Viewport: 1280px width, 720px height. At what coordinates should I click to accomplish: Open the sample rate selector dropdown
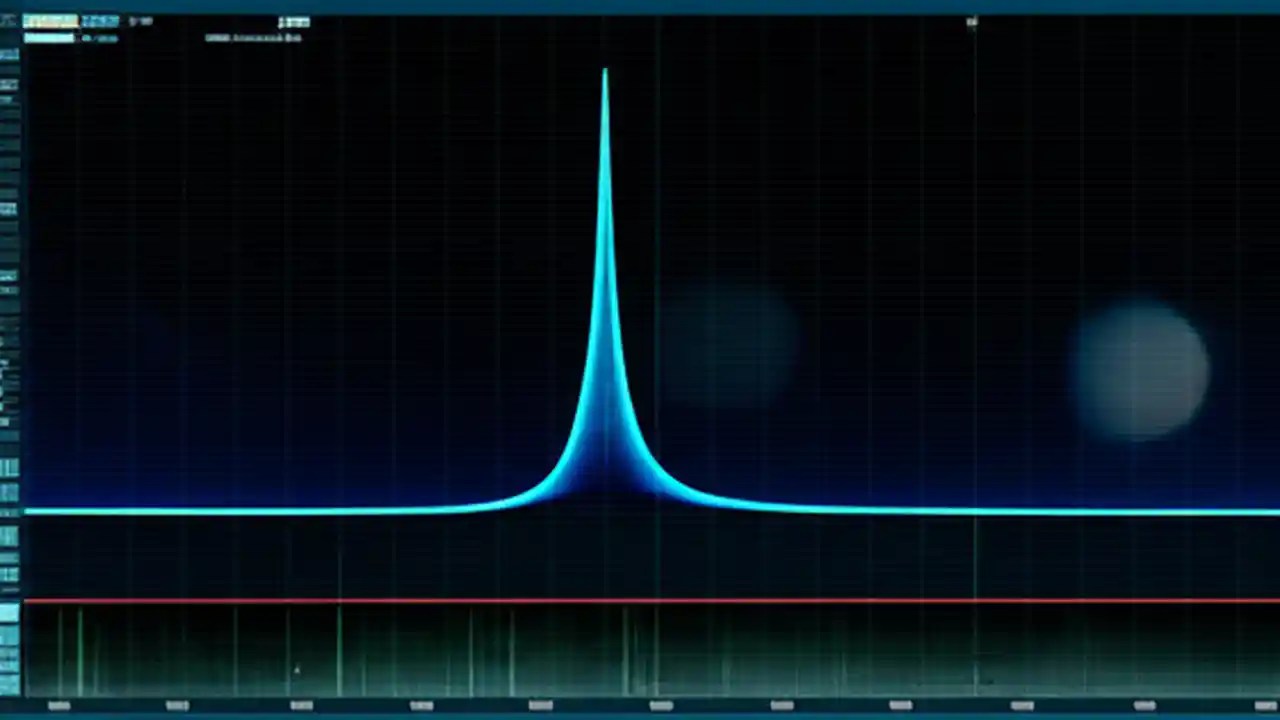pos(100,37)
